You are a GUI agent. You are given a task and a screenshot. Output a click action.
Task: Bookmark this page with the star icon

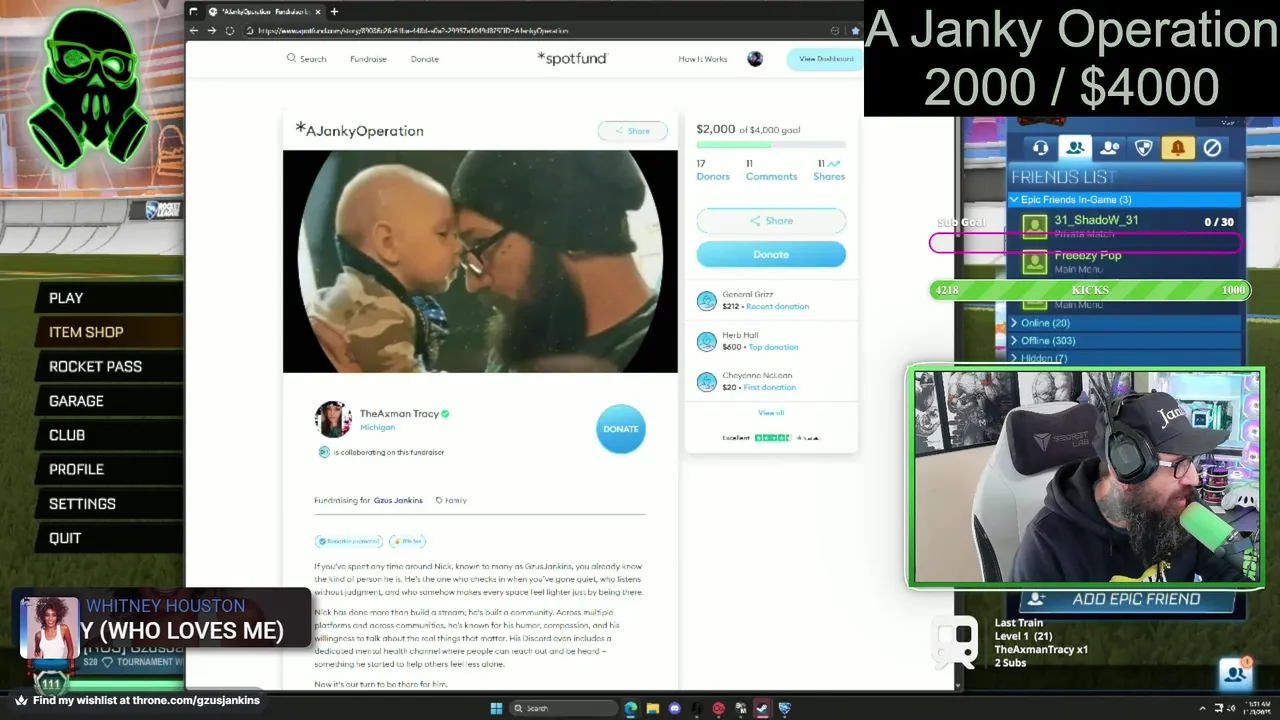pyautogui.click(x=855, y=30)
